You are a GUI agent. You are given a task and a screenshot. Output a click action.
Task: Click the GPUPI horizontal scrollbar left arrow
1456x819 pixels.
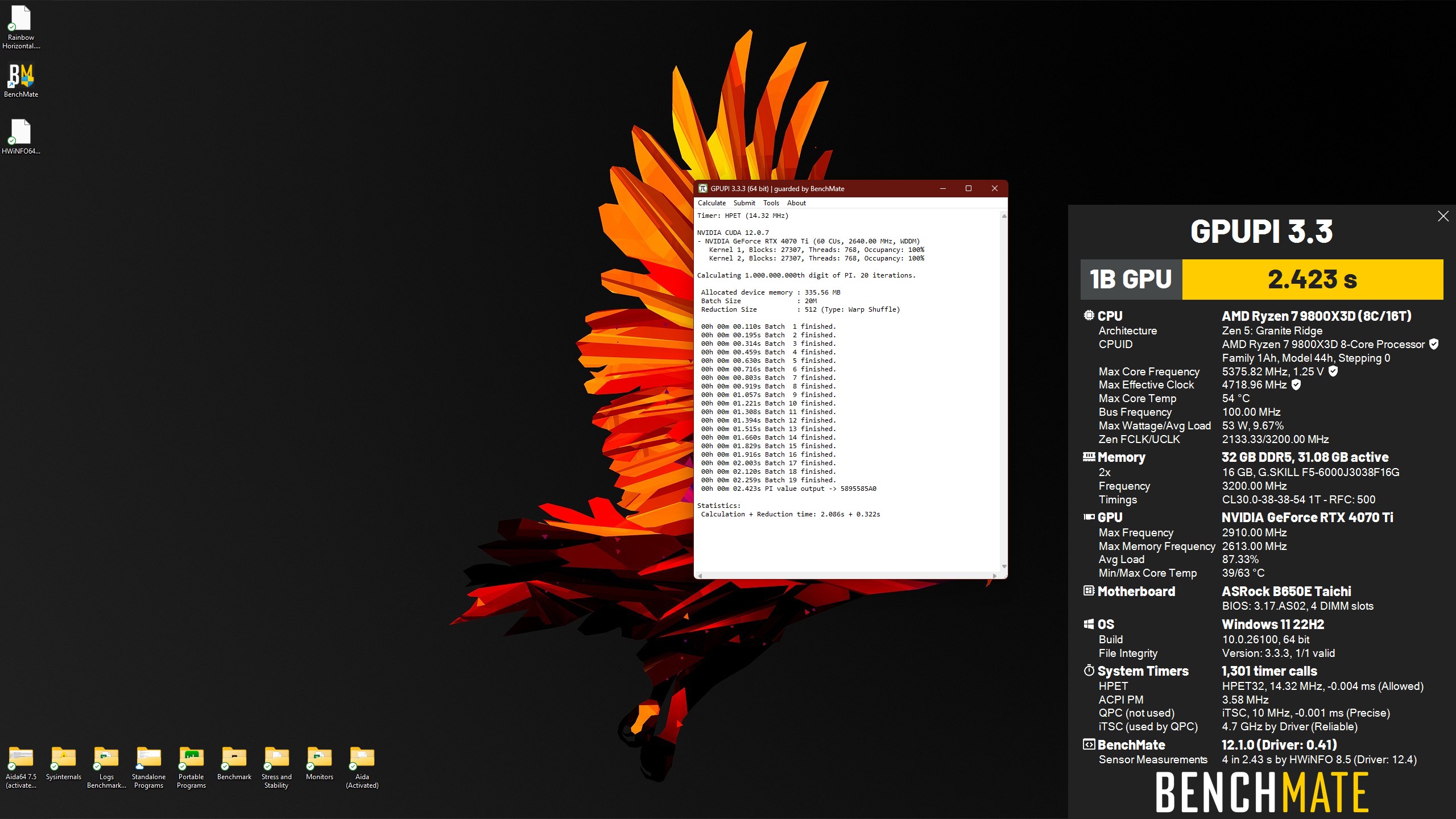click(x=700, y=576)
